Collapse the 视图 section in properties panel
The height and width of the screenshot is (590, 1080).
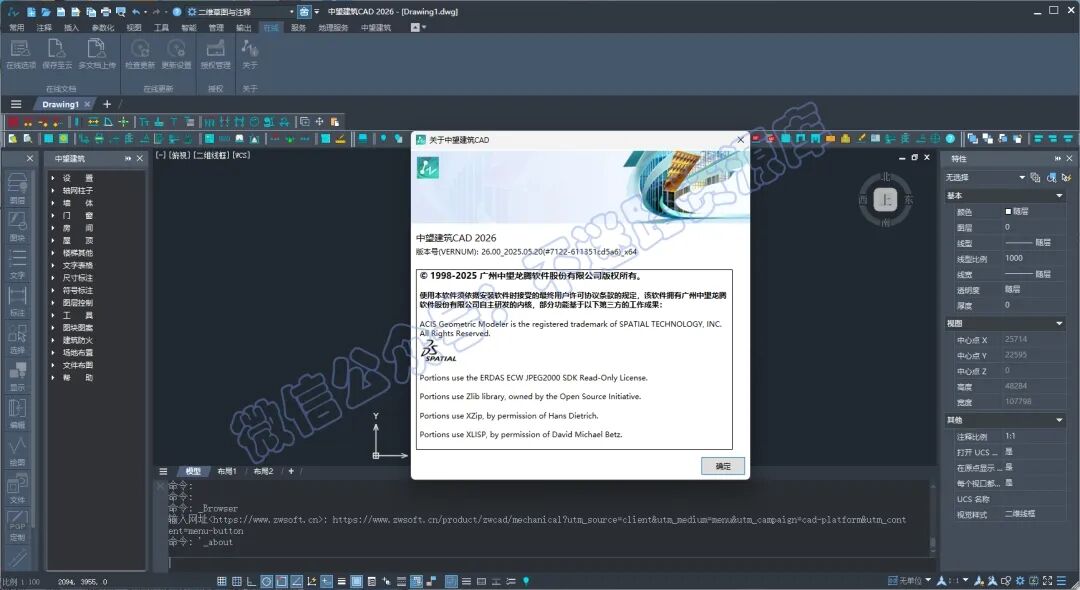point(1059,324)
